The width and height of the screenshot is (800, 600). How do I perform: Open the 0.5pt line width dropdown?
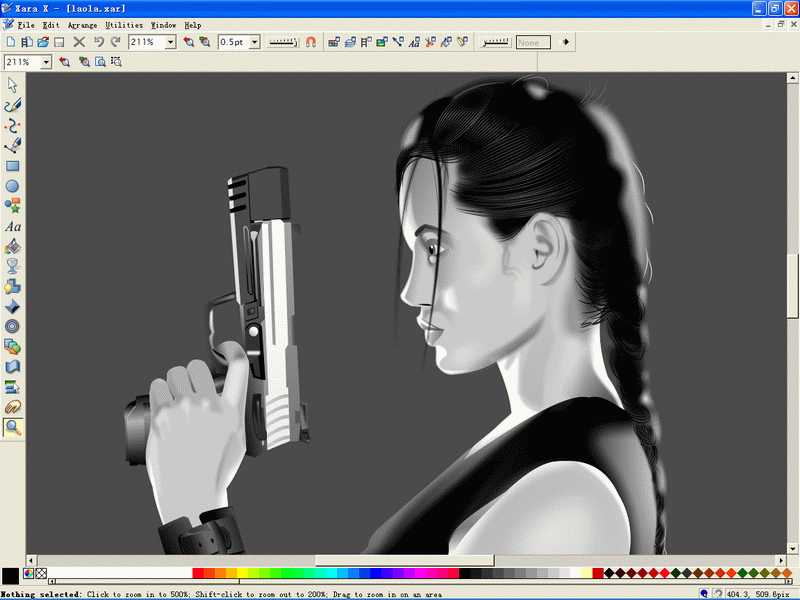pos(255,42)
